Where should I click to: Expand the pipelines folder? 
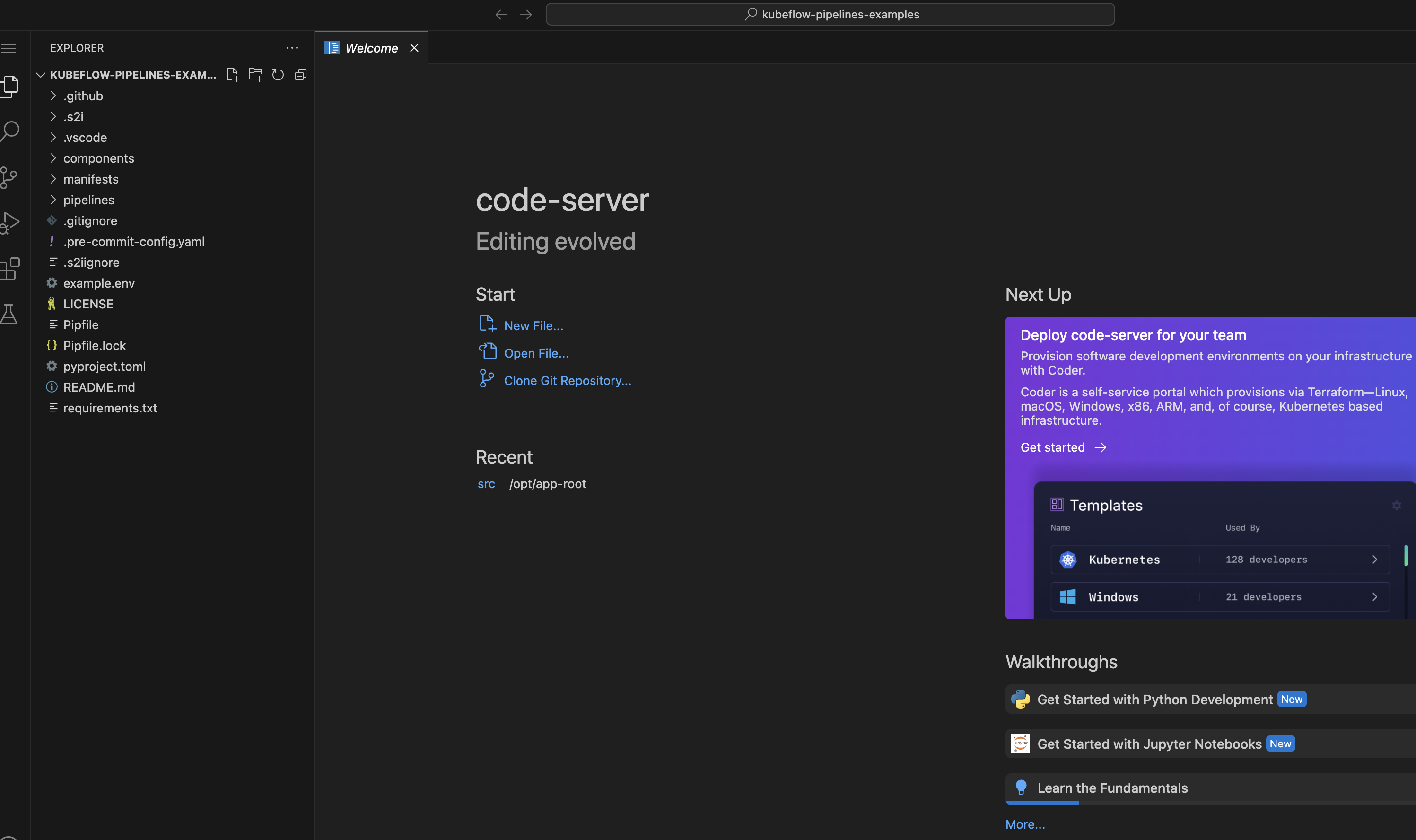point(89,200)
